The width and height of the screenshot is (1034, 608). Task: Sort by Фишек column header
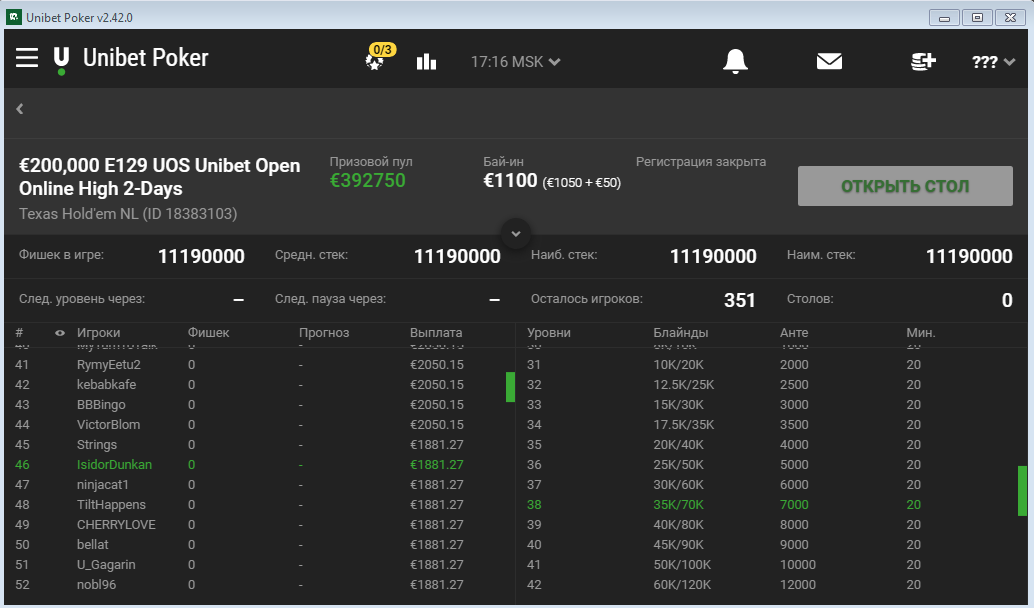[x=208, y=333]
